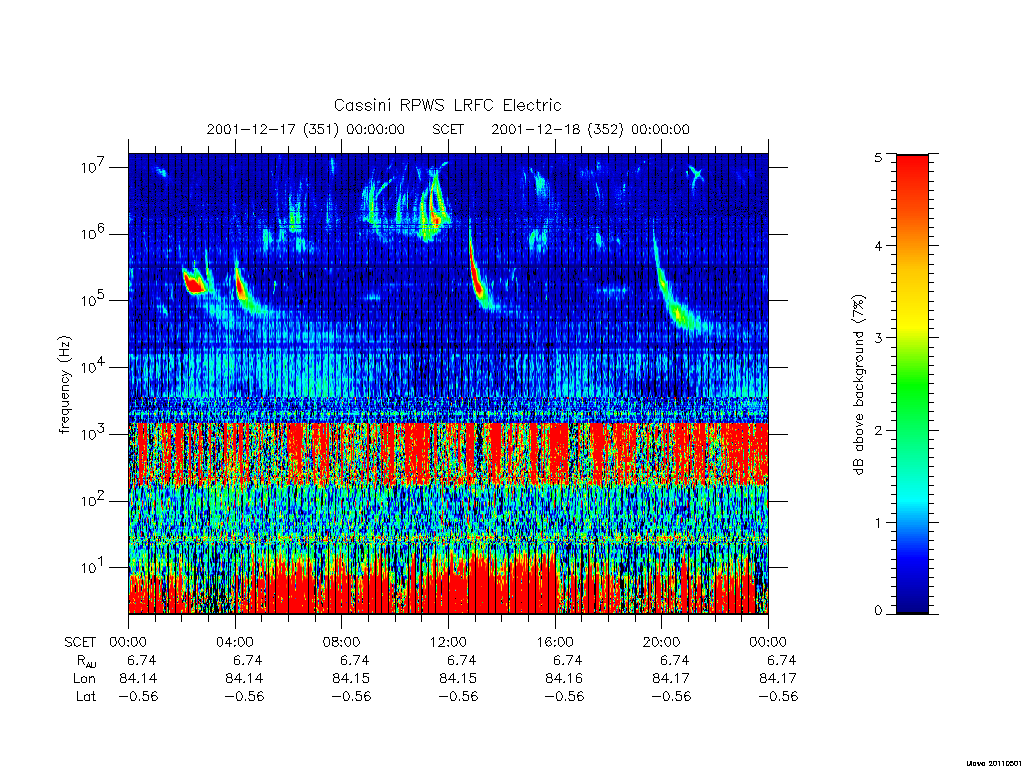1024x768 pixels.
Task: Click the title 'Cassini RPWS LRFC Electric'
Action: pyautogui.click(x=447, y=105)
